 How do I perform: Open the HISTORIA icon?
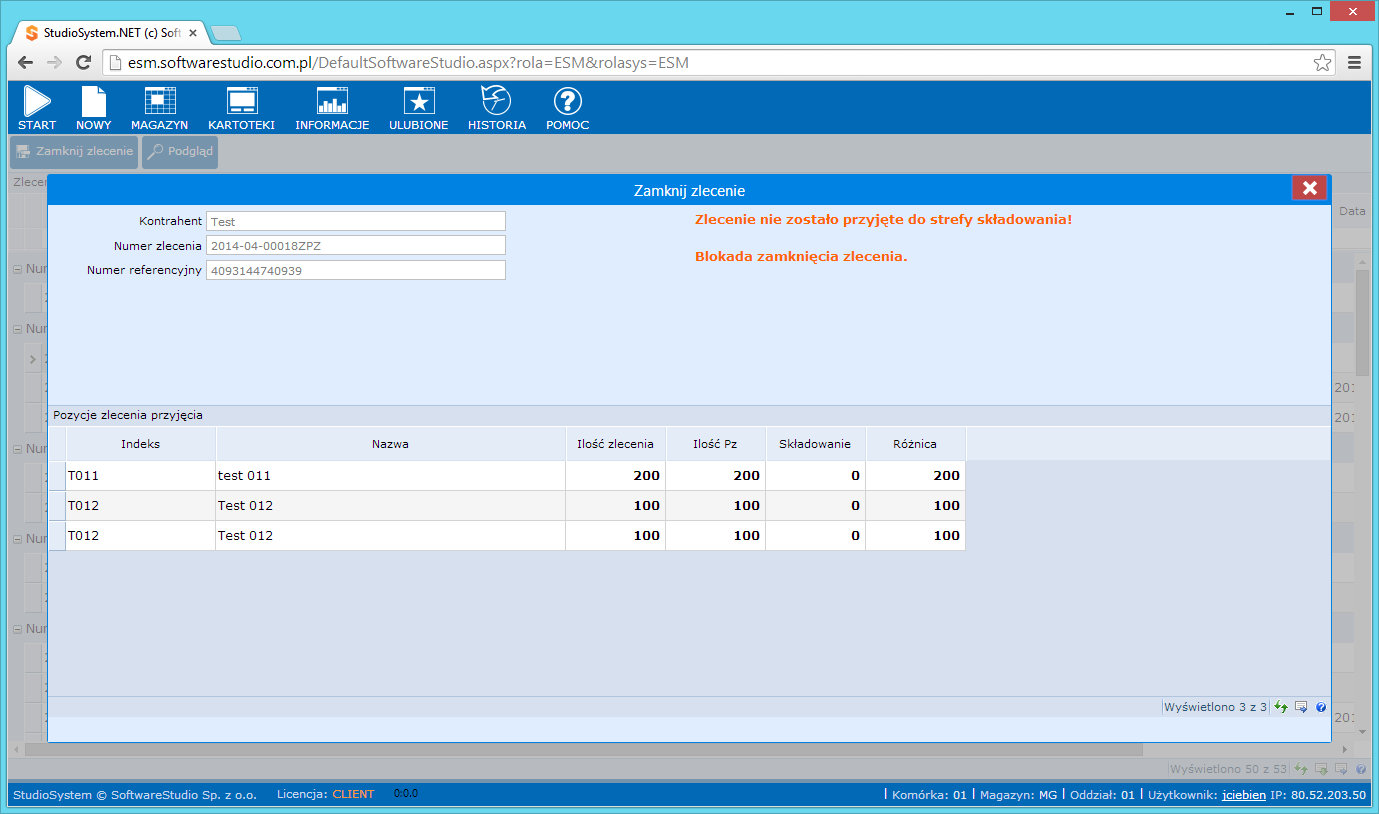496,107
